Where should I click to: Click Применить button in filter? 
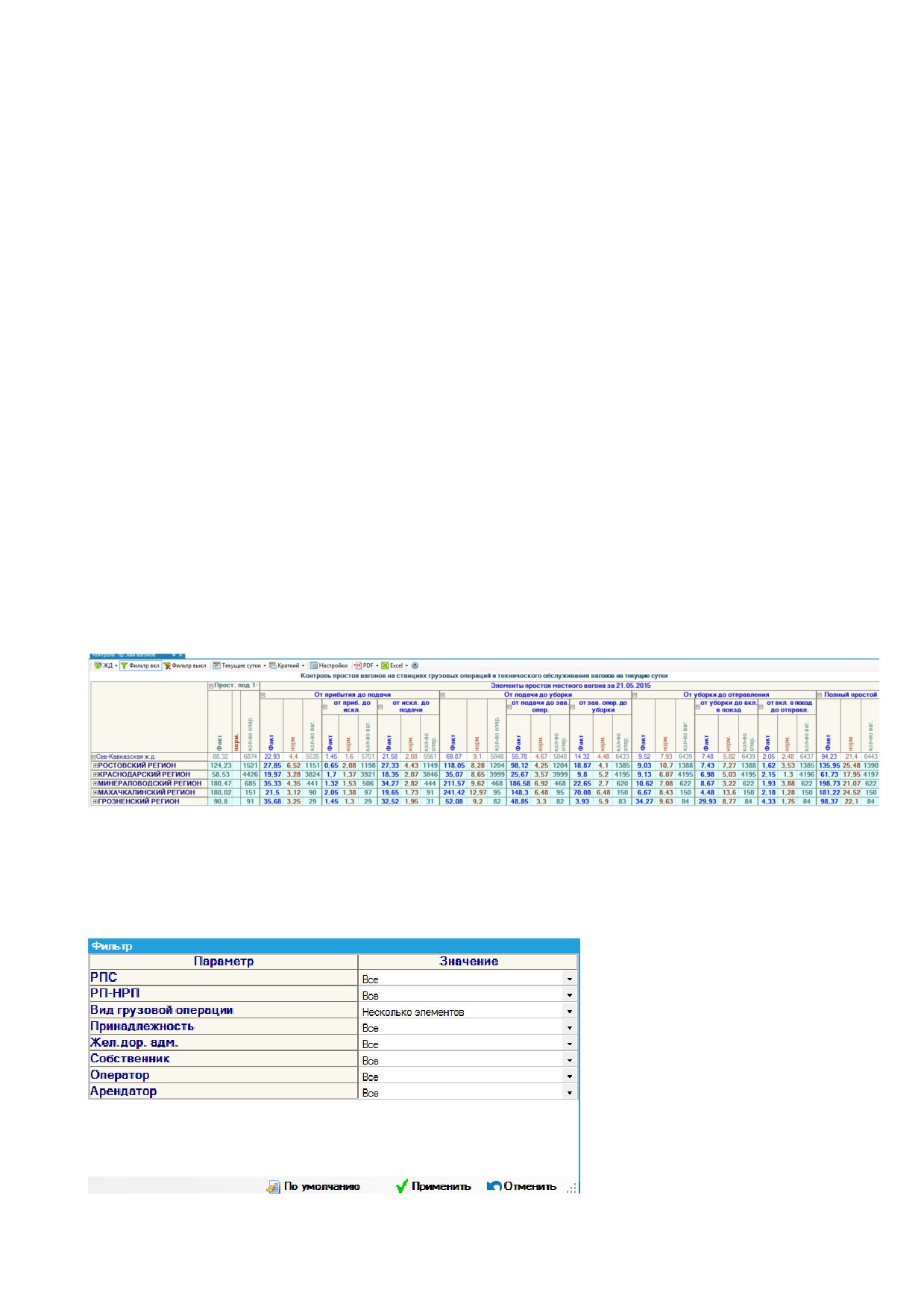[x=433, y=1186]
